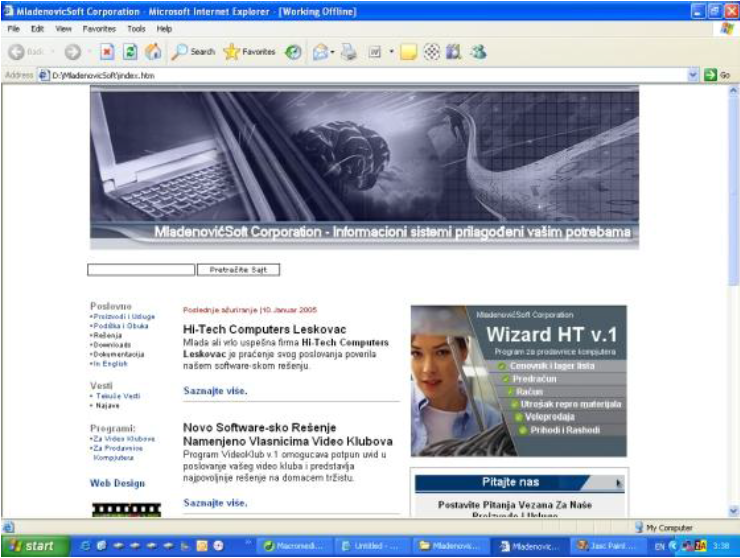Switch to Untitled taskbar window button
This screenshot has height=558, width=740.
click(373, 546)
